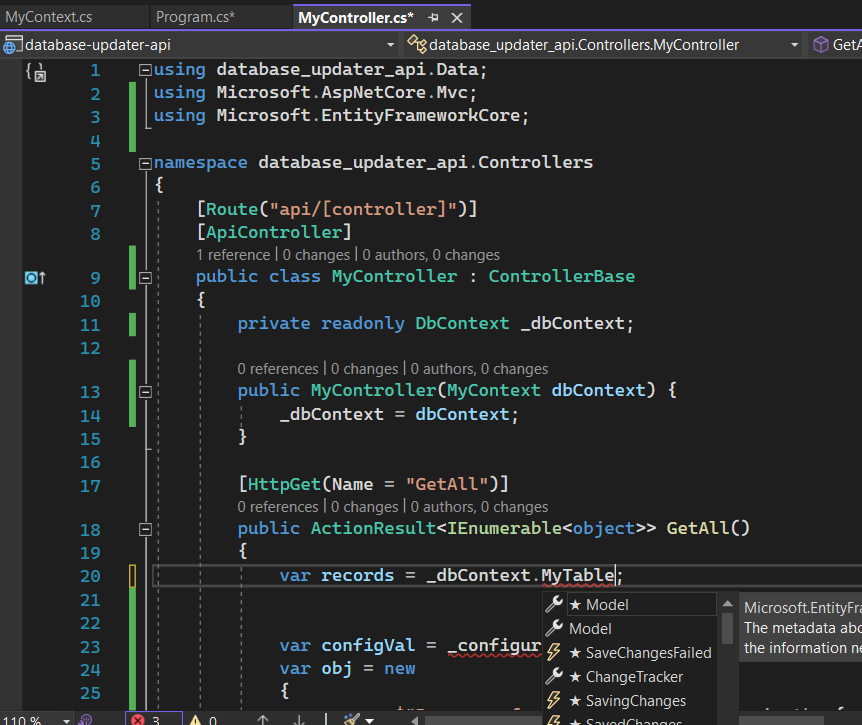Collapse the MyController class at line 9
Viewport: 862px width, 725px height.
click(145, 278)
